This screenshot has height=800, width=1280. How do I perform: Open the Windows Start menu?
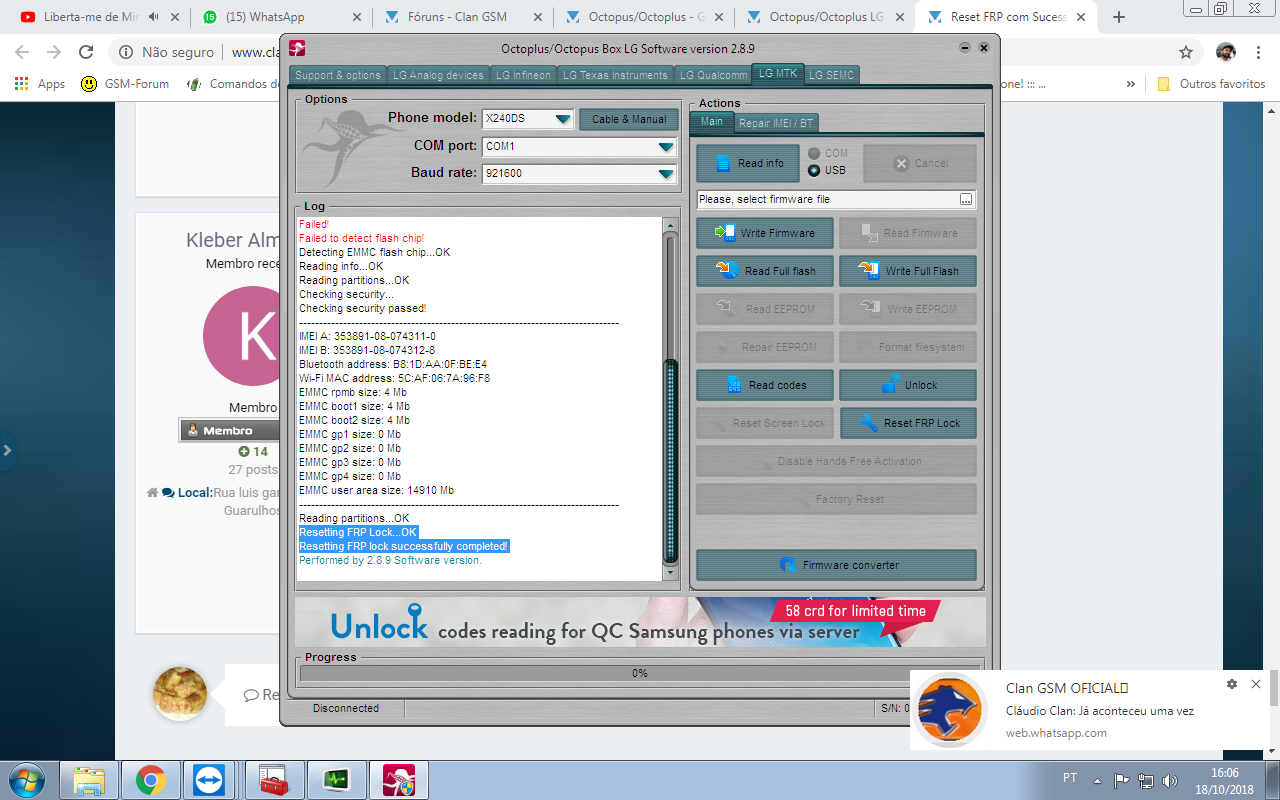coord(26,779)
